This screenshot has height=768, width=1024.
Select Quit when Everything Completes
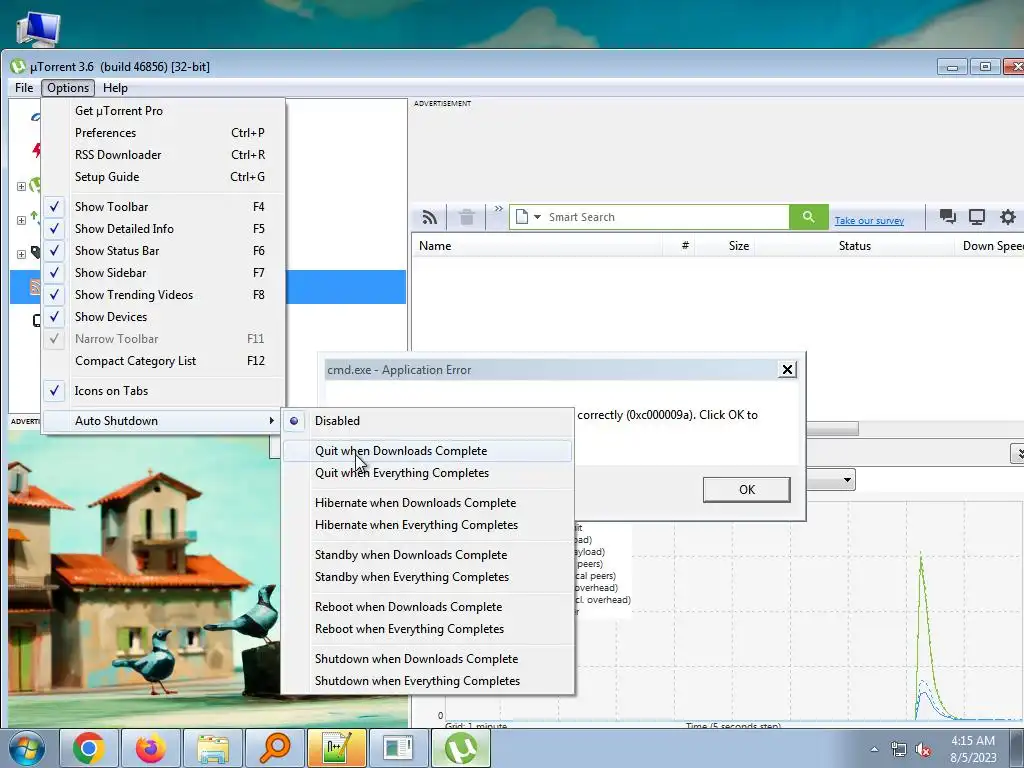[428, 473]
